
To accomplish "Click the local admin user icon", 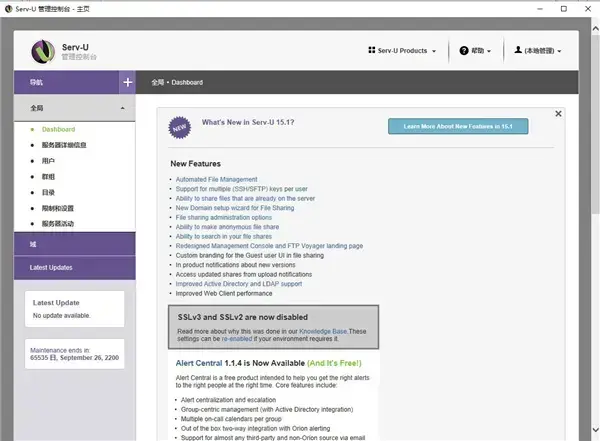I will (518, 50).
